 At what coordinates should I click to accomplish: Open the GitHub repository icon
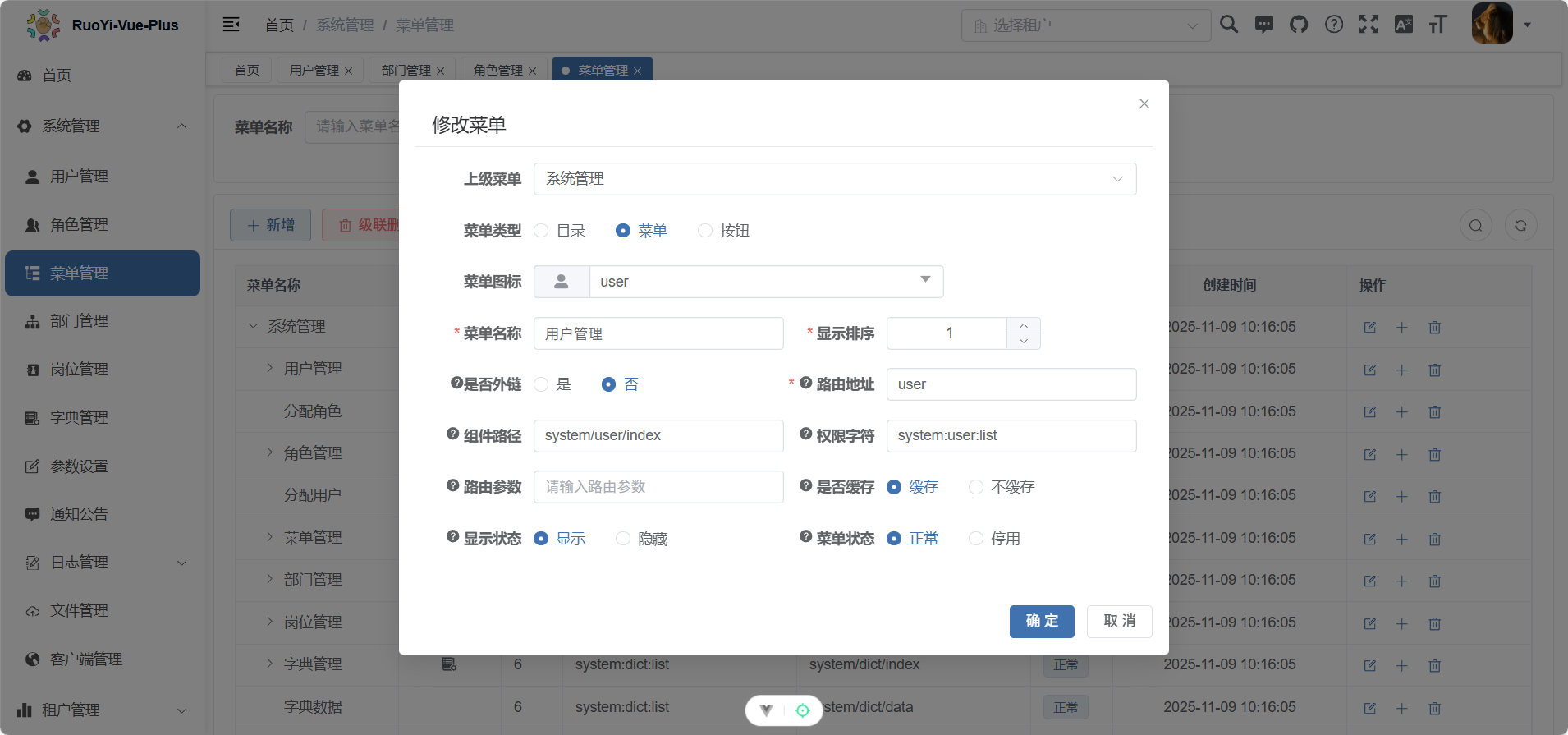click(1299, 25)
